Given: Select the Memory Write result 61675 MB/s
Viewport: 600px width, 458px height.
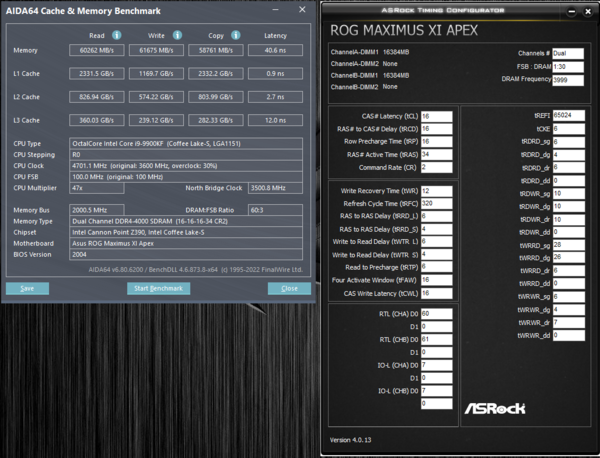Looking at the screenshot, I should [156, 50].
